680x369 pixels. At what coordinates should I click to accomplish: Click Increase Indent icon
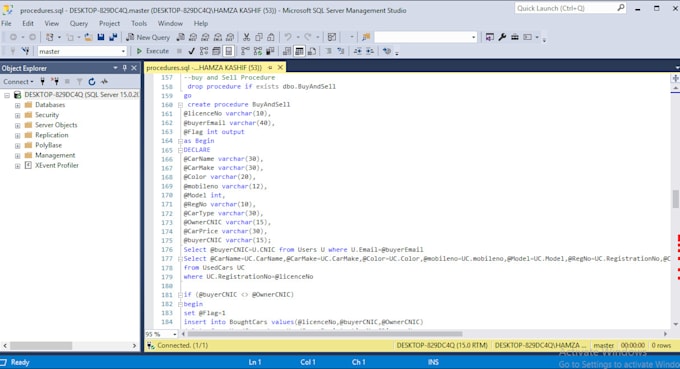point(369,51)
